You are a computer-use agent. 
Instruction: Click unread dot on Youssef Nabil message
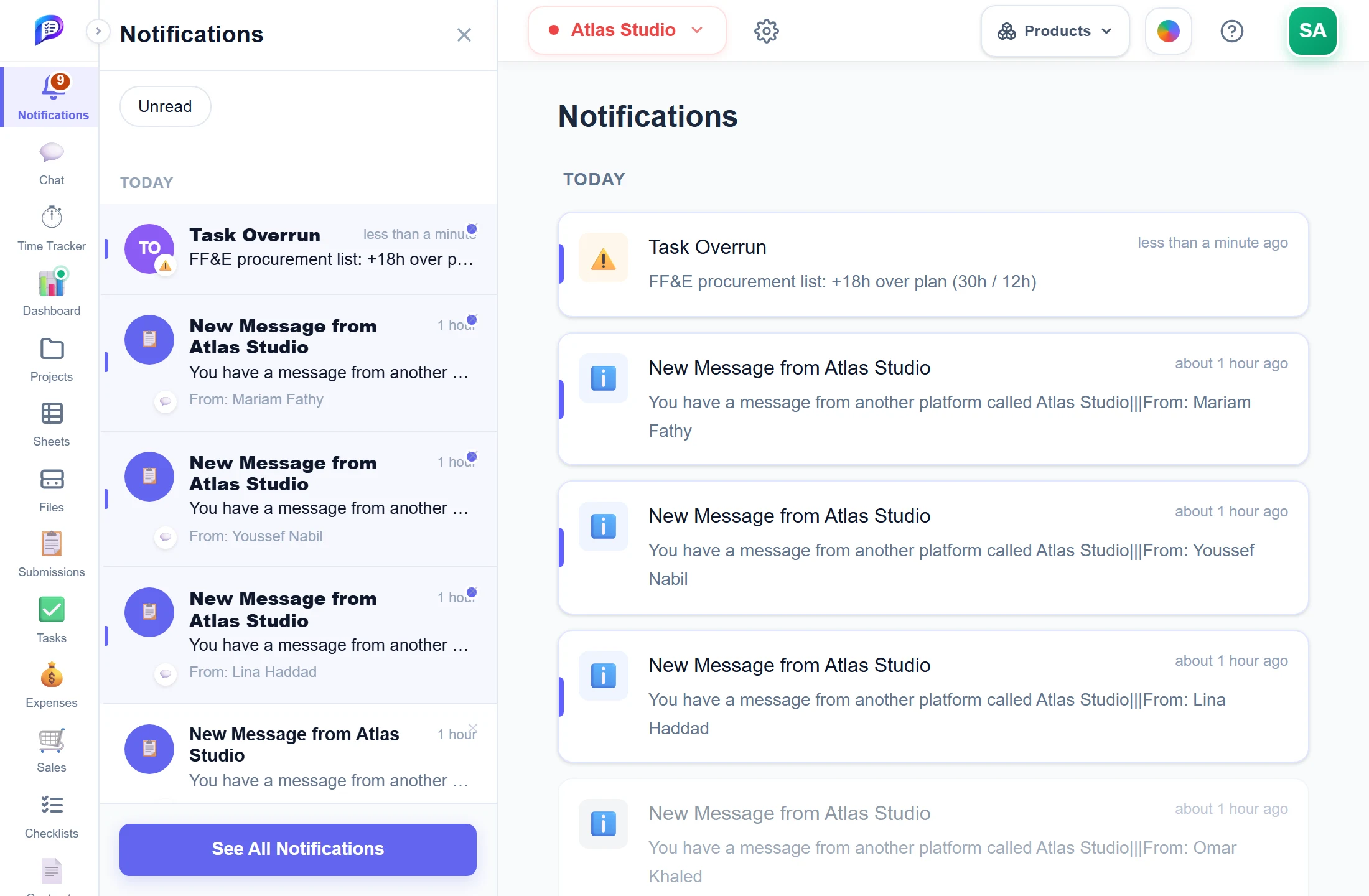pos(472,457)
